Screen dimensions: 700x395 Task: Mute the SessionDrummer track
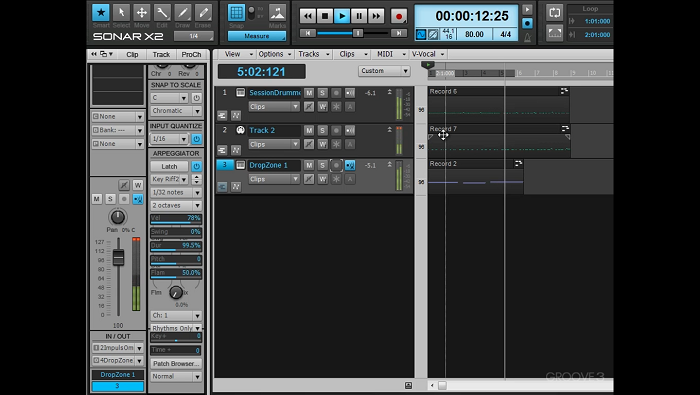pos(308,93)
